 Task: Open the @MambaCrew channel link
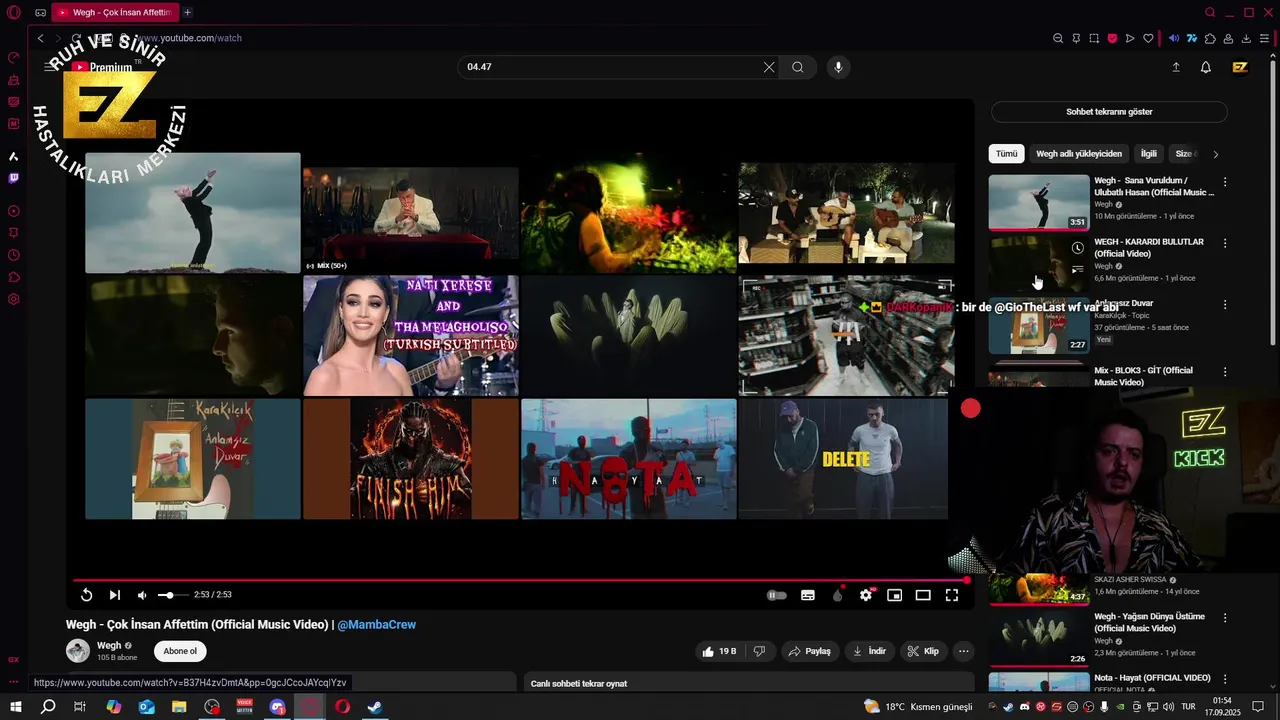click(x=376, y=625)
